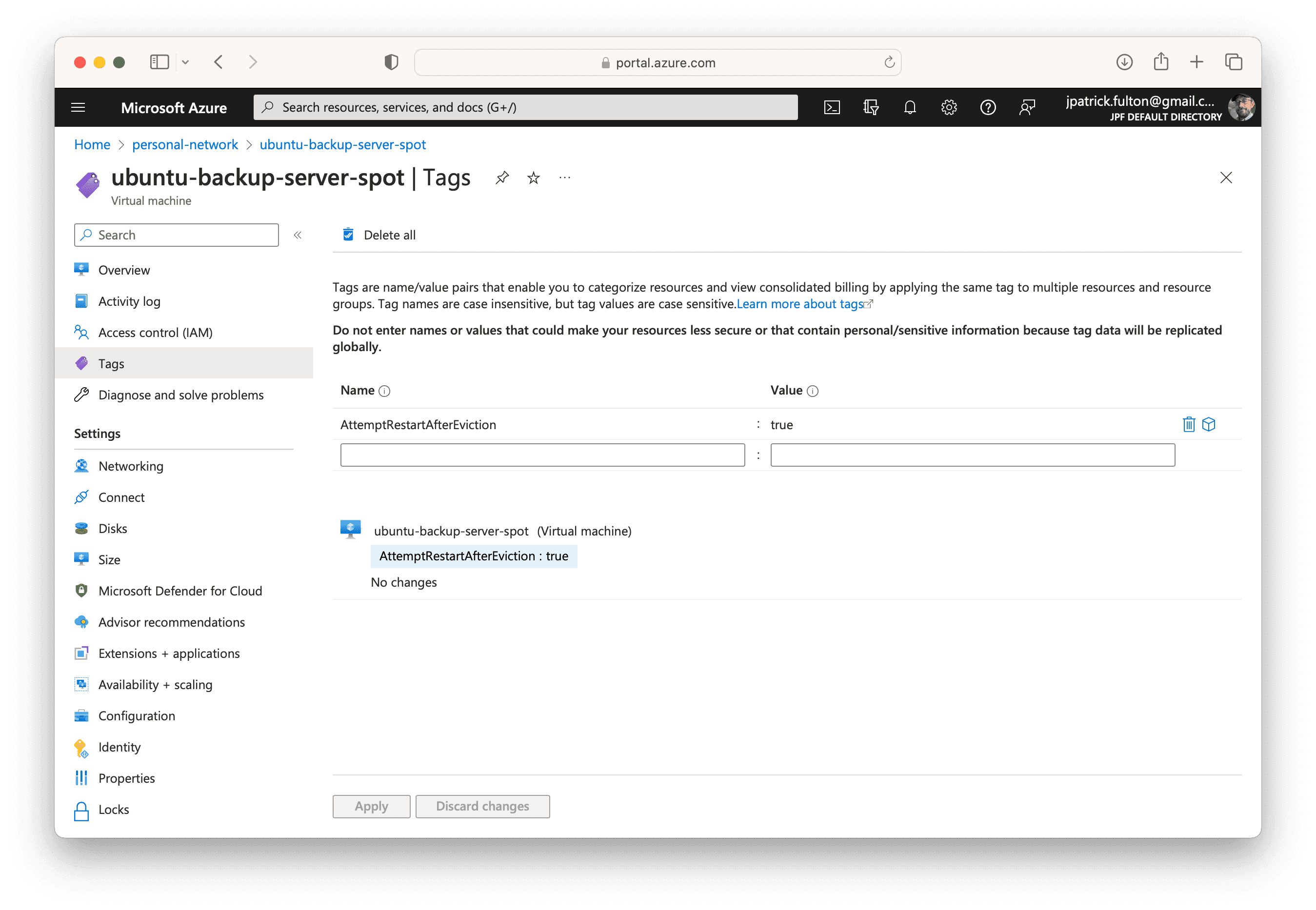Launch Cloud Shell from the top bar
The height and width of the screenshot is (910, 1316).
pyautogui.click(x=832, y=107)
